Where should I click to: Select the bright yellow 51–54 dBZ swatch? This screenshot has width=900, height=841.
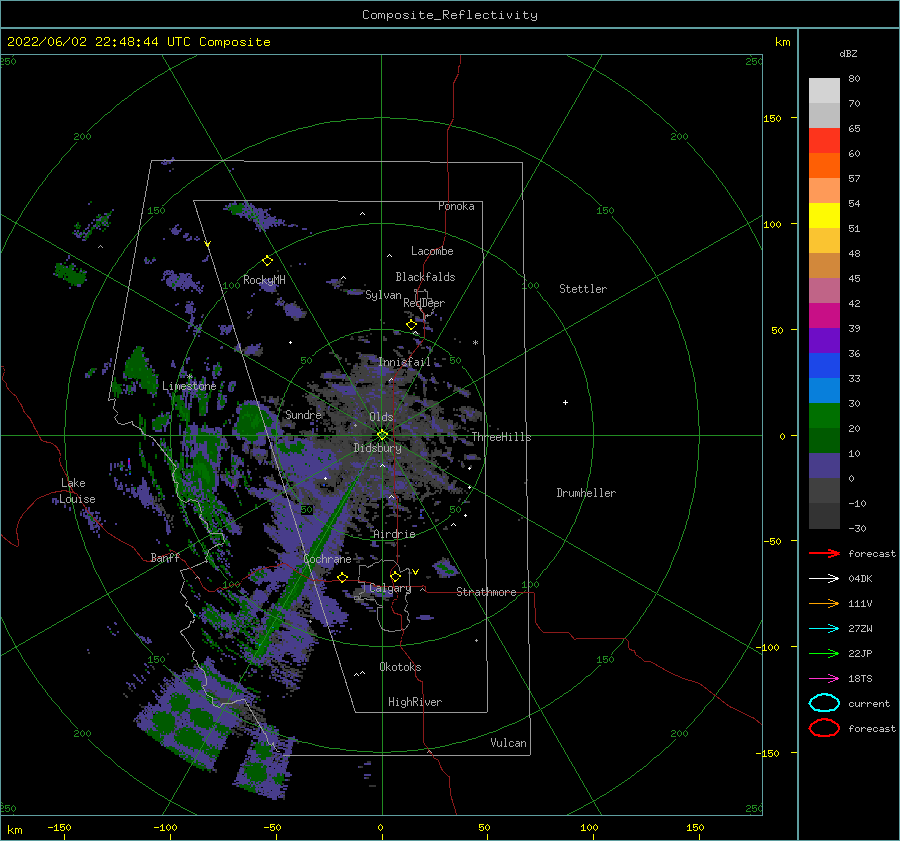pyautogui.click(x=824, y=216)
